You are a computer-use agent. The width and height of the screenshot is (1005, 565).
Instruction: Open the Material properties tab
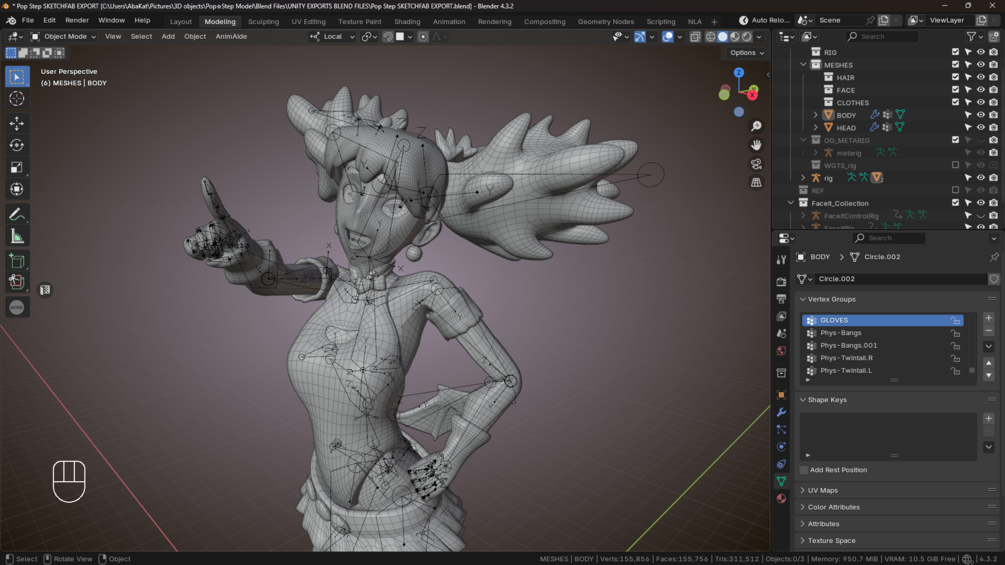coord(781,498)
